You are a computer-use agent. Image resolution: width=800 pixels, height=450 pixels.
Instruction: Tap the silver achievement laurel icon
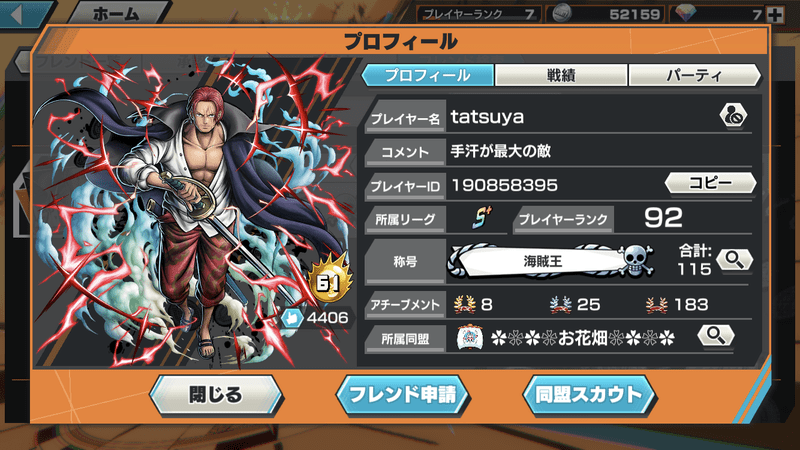tap(560, 305)
